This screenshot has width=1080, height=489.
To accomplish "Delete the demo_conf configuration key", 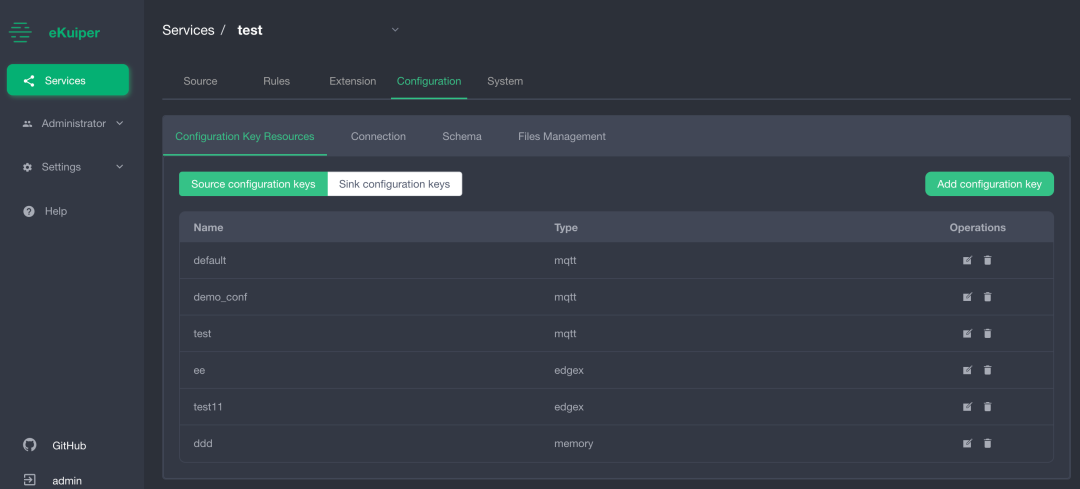I will pos(988,297).
